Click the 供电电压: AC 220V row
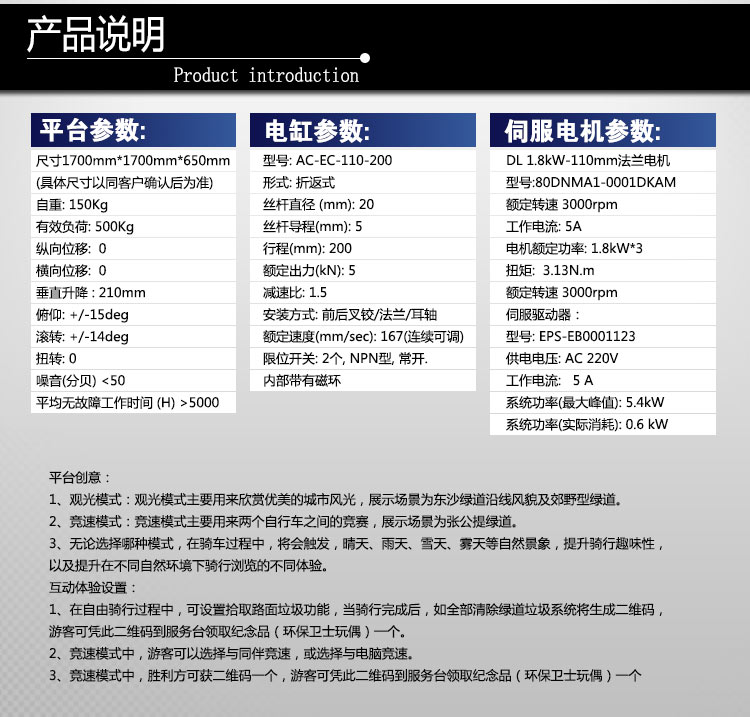750x717 pixels. 562,358
